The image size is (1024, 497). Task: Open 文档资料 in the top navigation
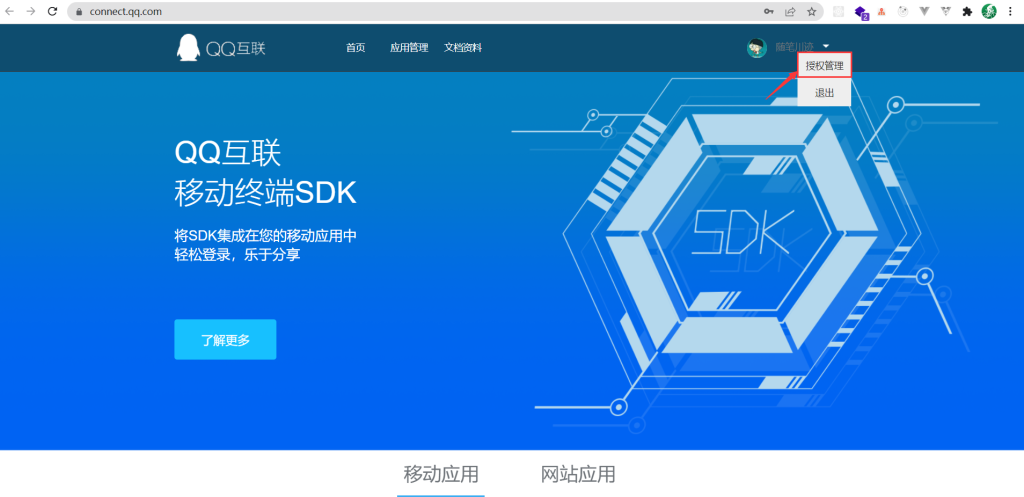coord(463,48)
